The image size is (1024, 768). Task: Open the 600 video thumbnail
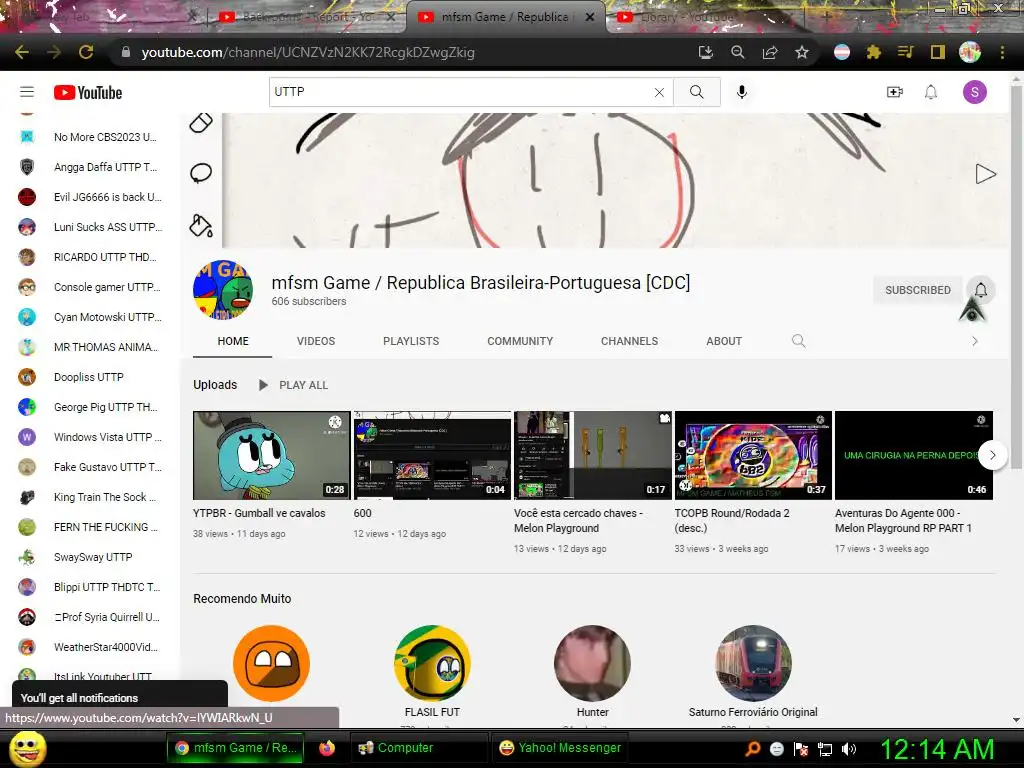(x=432, y=455)
